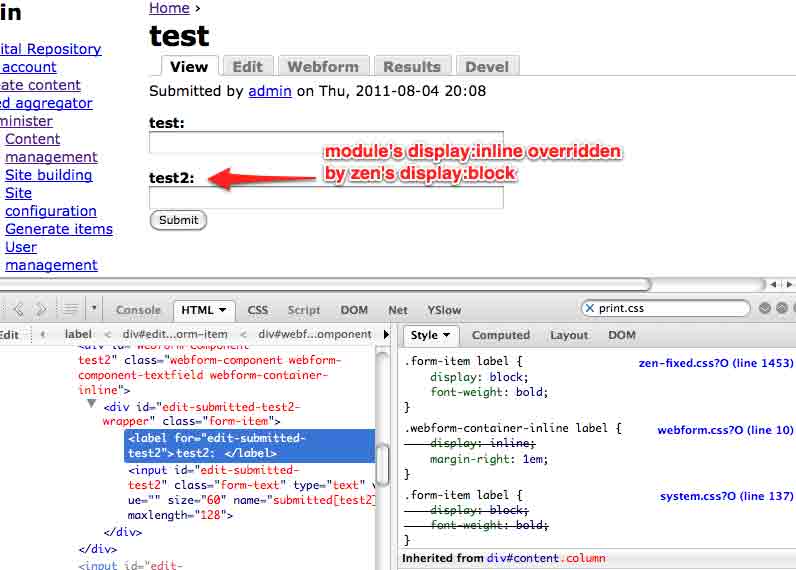Open div#content.column inherited link
Viewport: 796px width, 570px height.
click(x=546, y=558)
